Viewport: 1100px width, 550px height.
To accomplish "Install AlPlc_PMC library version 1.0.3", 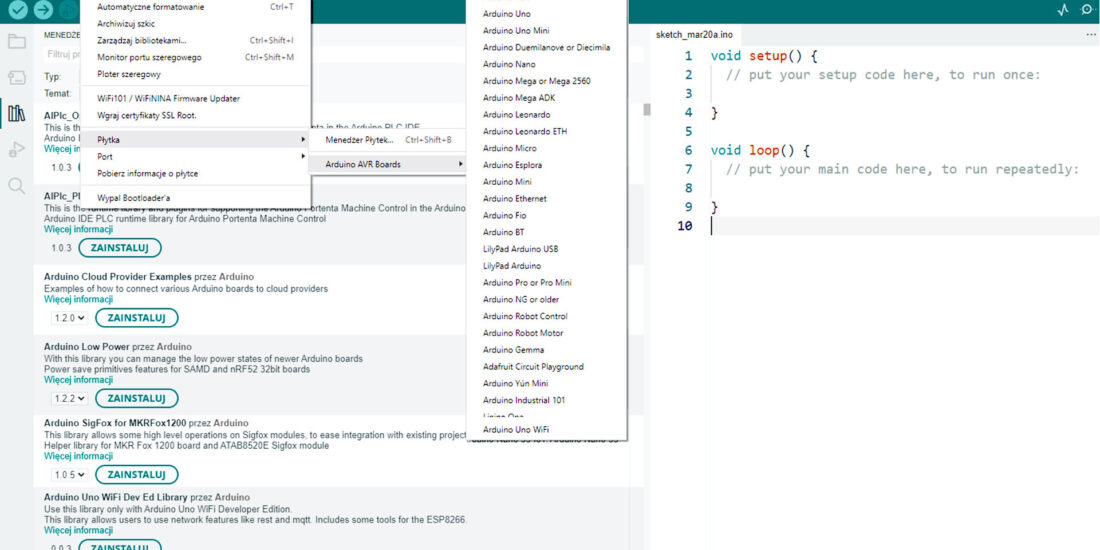I will [x=120, y=248].
